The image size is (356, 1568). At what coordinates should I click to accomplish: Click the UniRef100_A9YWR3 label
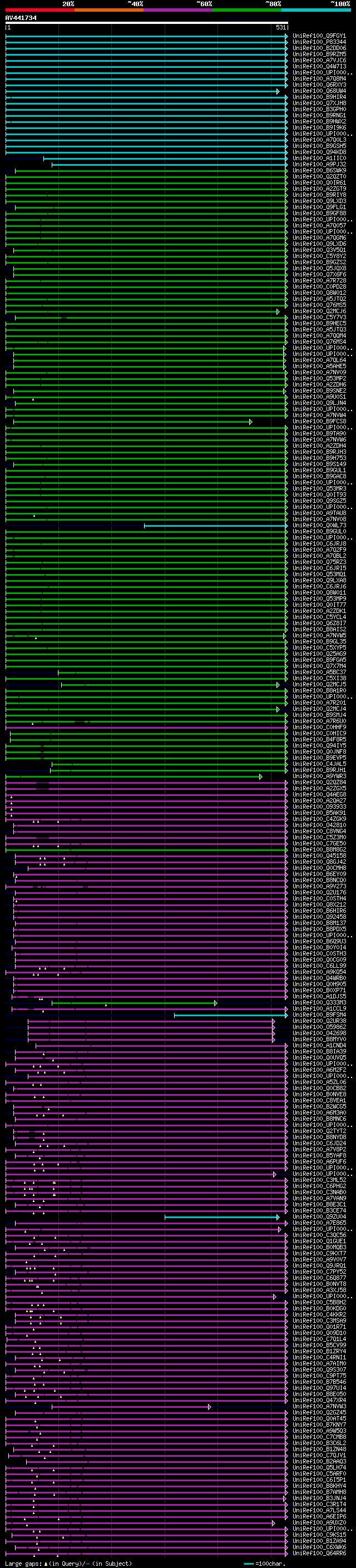click(319, 776)
